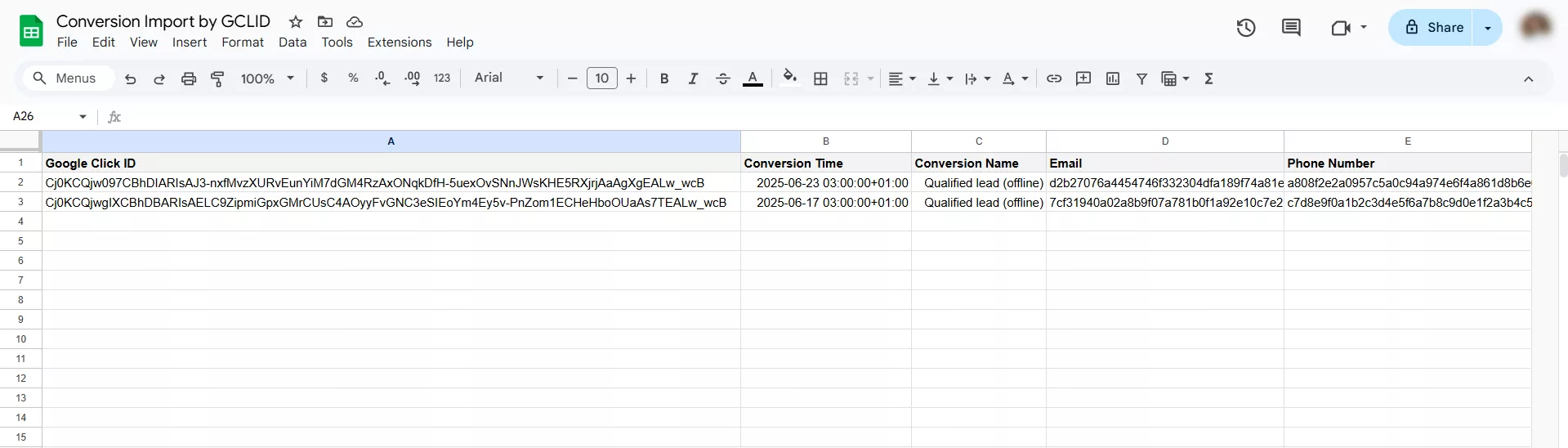Open the Data menu
This screenshot has width=1568, height=448.
tap(292, 43)
